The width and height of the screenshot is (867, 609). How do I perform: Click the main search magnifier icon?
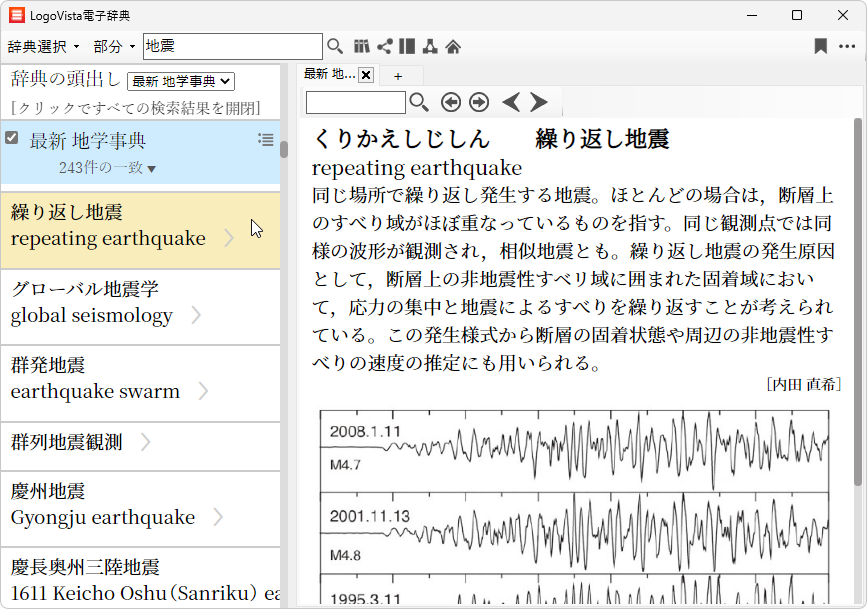coord(335,46)
